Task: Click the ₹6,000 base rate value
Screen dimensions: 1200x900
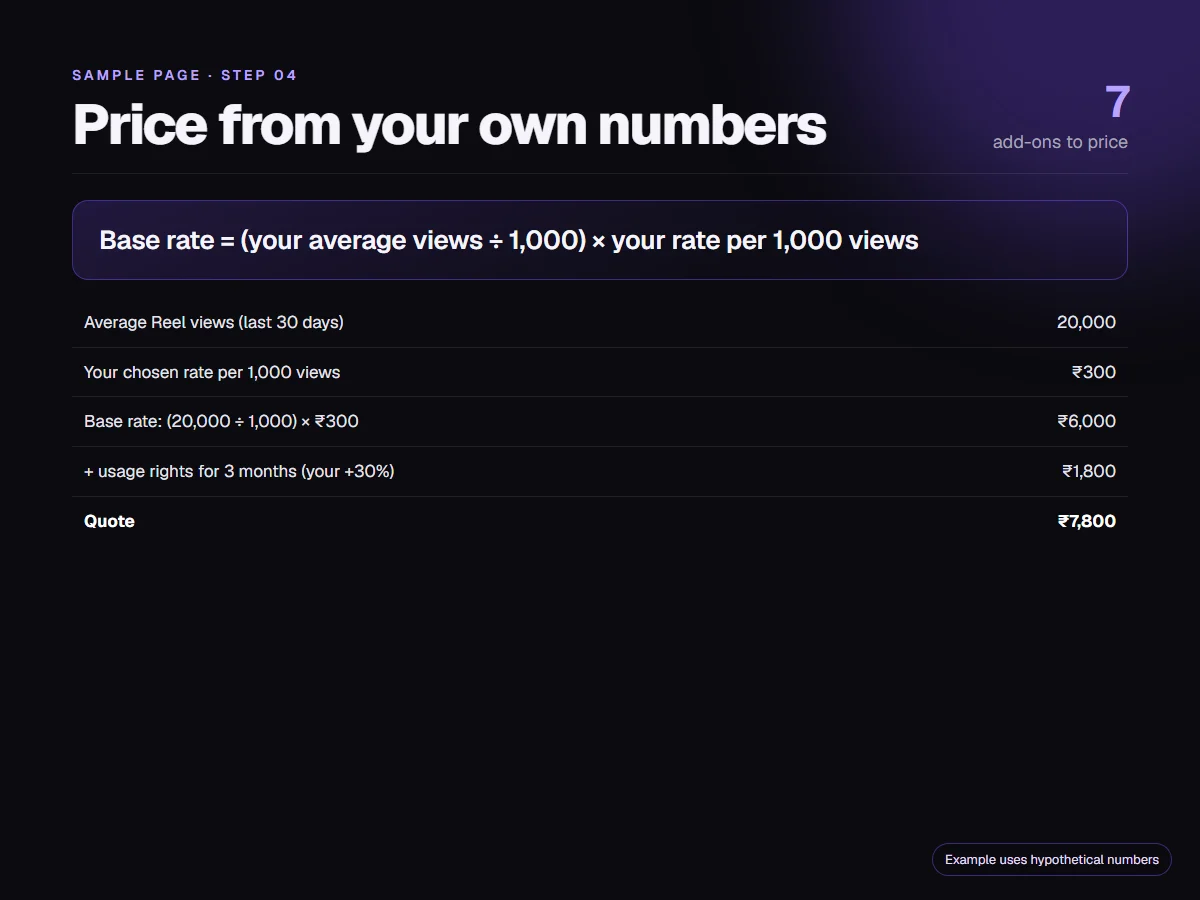Action: coord(1087,421)
